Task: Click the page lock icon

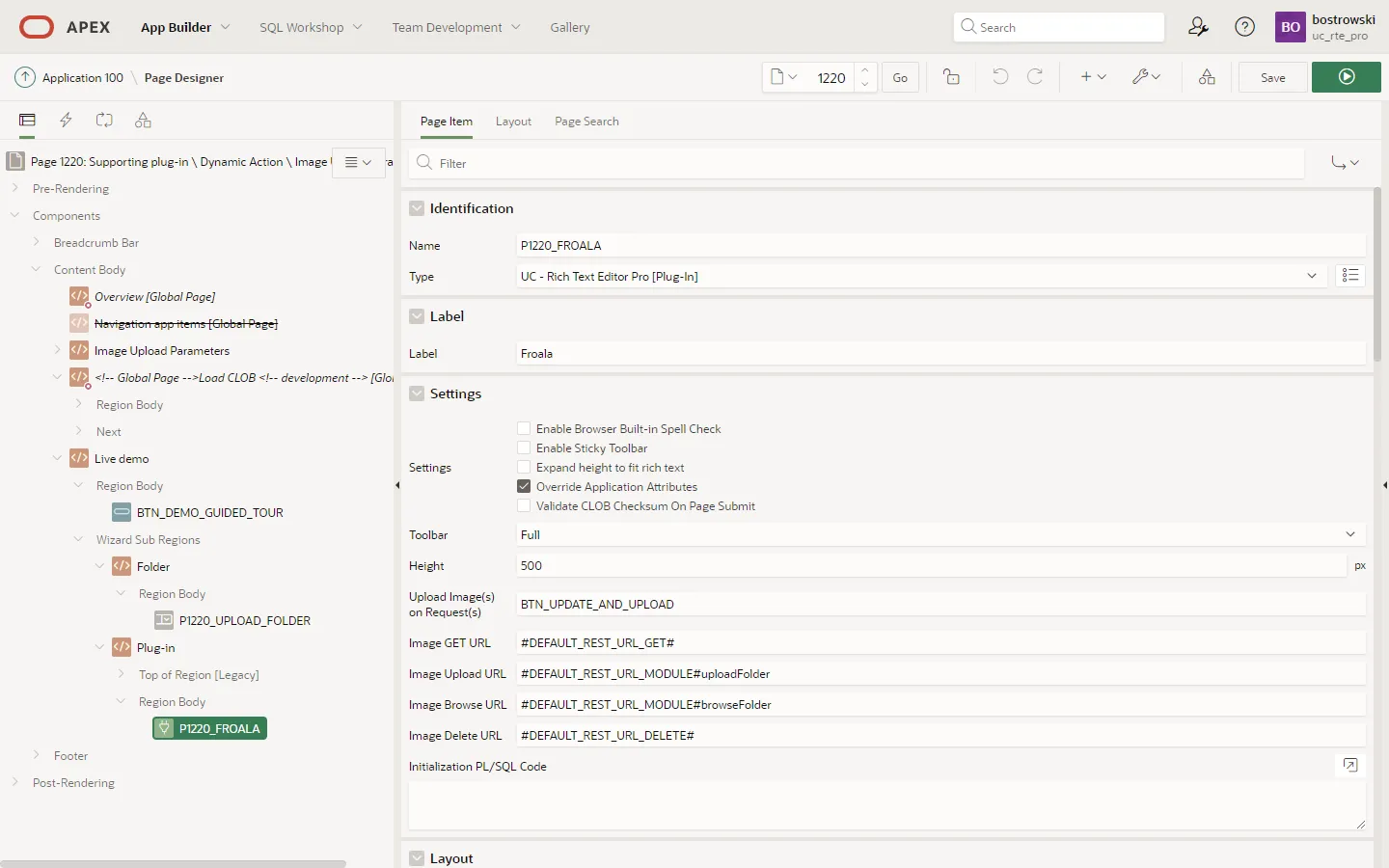Action: pyautogui.click(x=951, y=77)
